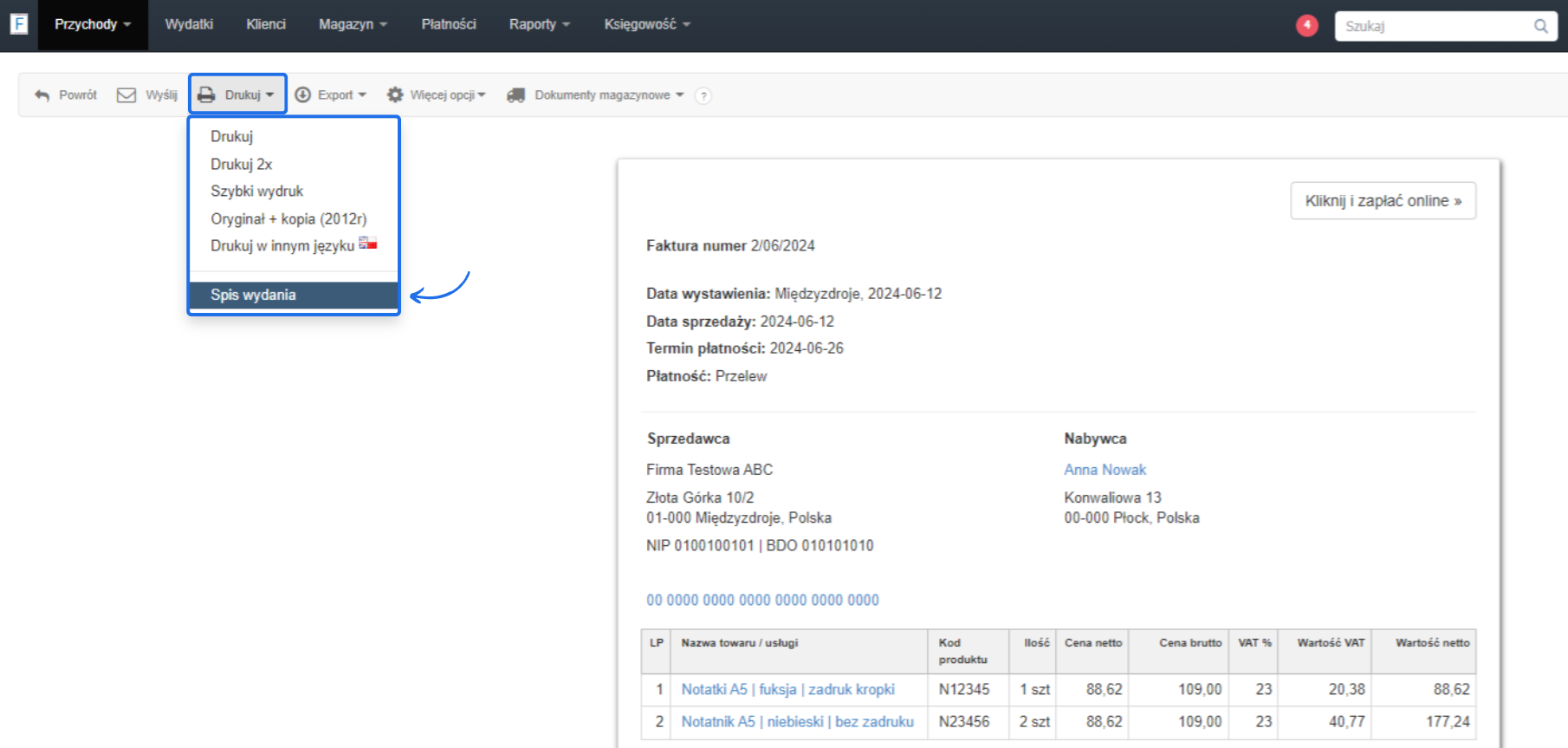This screenshot has width=1568, height=748.
Task: Focus the Szukaj search field
Action: (x=1434, y=26)
